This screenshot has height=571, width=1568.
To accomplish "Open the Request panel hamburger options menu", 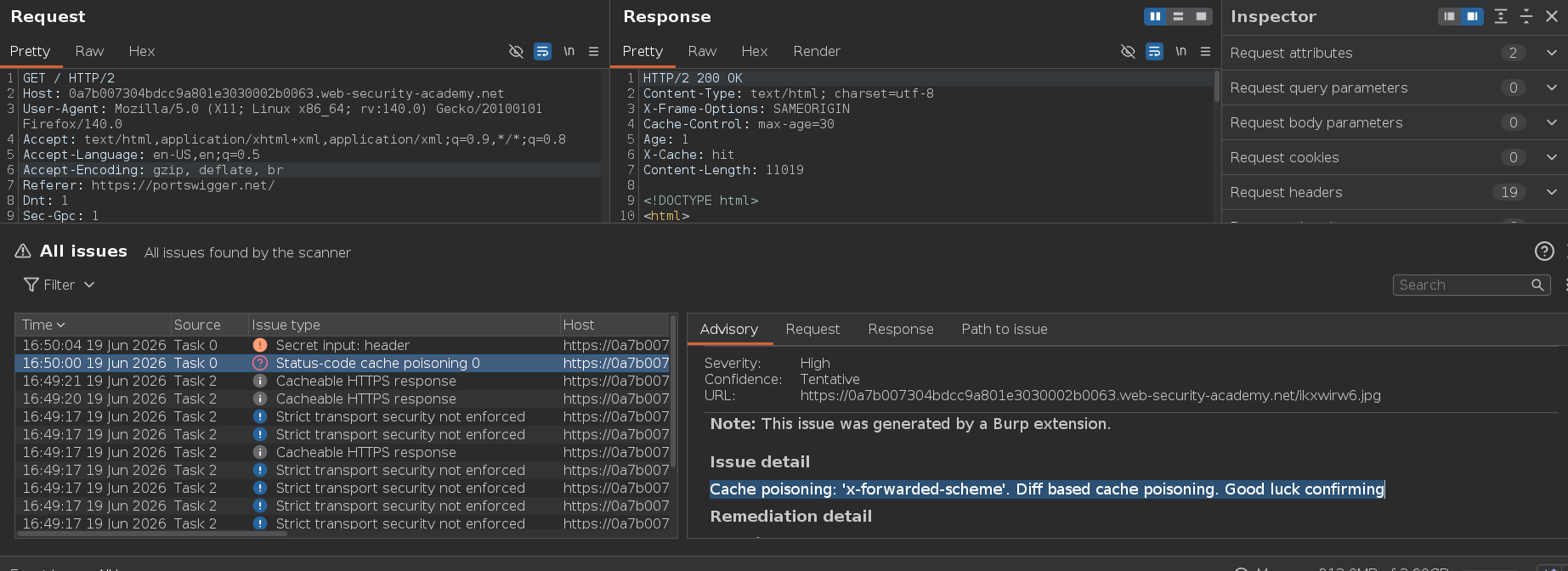I will point(593,51).
